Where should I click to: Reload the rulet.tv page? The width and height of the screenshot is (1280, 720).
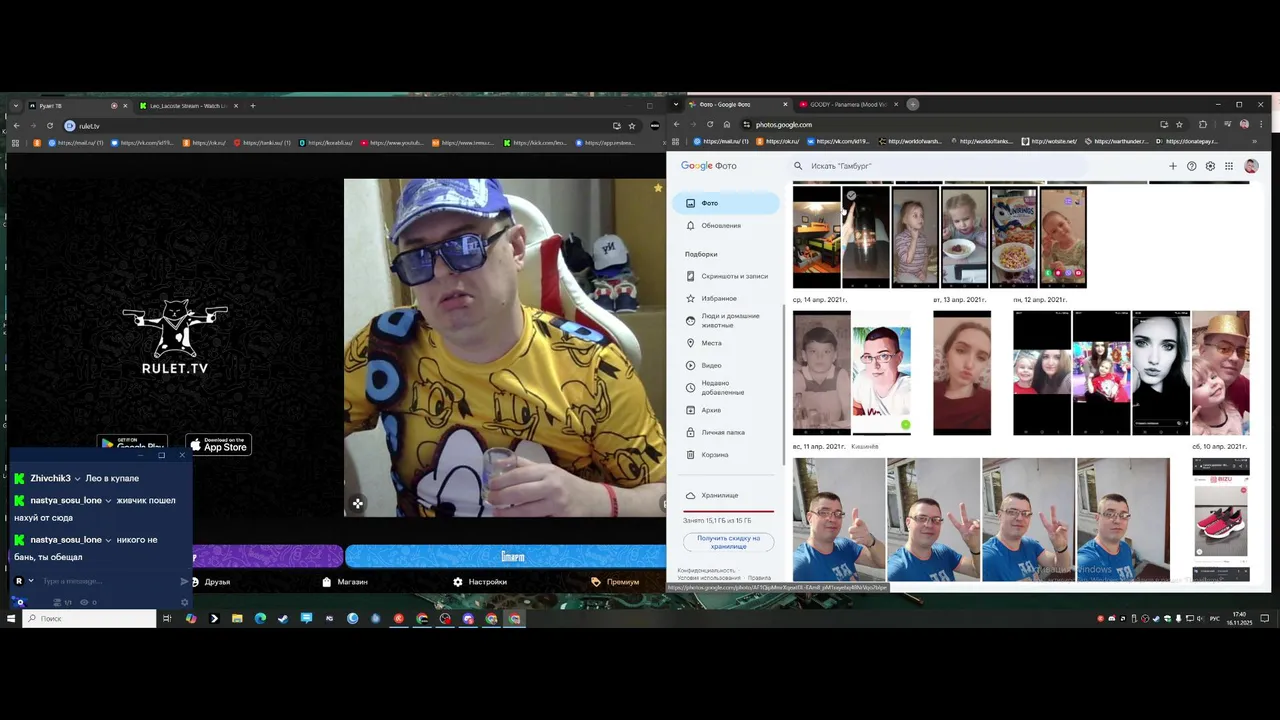click(x=50, y=126)
